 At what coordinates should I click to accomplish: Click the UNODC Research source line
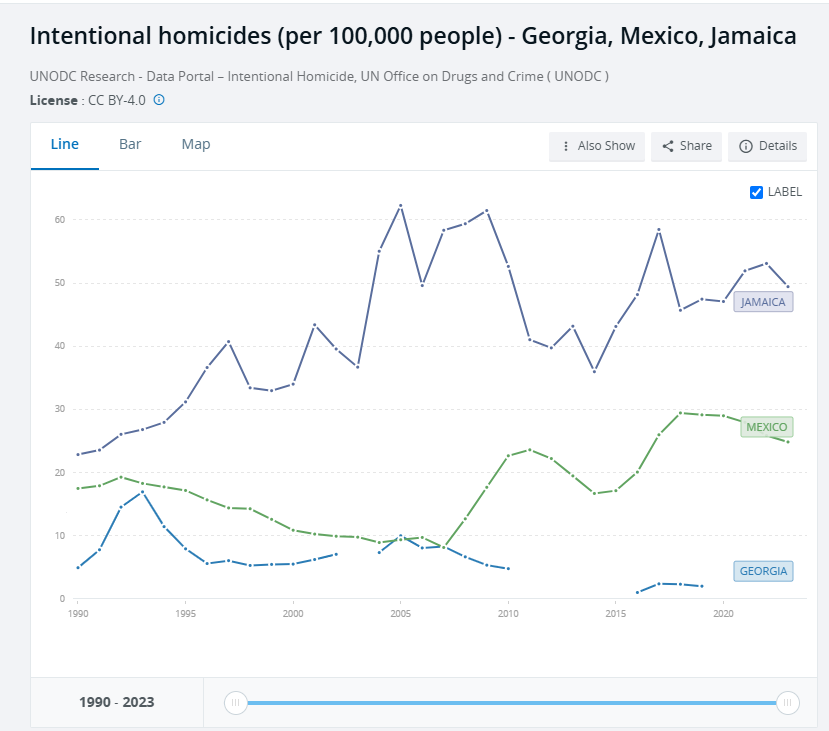point(319,76)
